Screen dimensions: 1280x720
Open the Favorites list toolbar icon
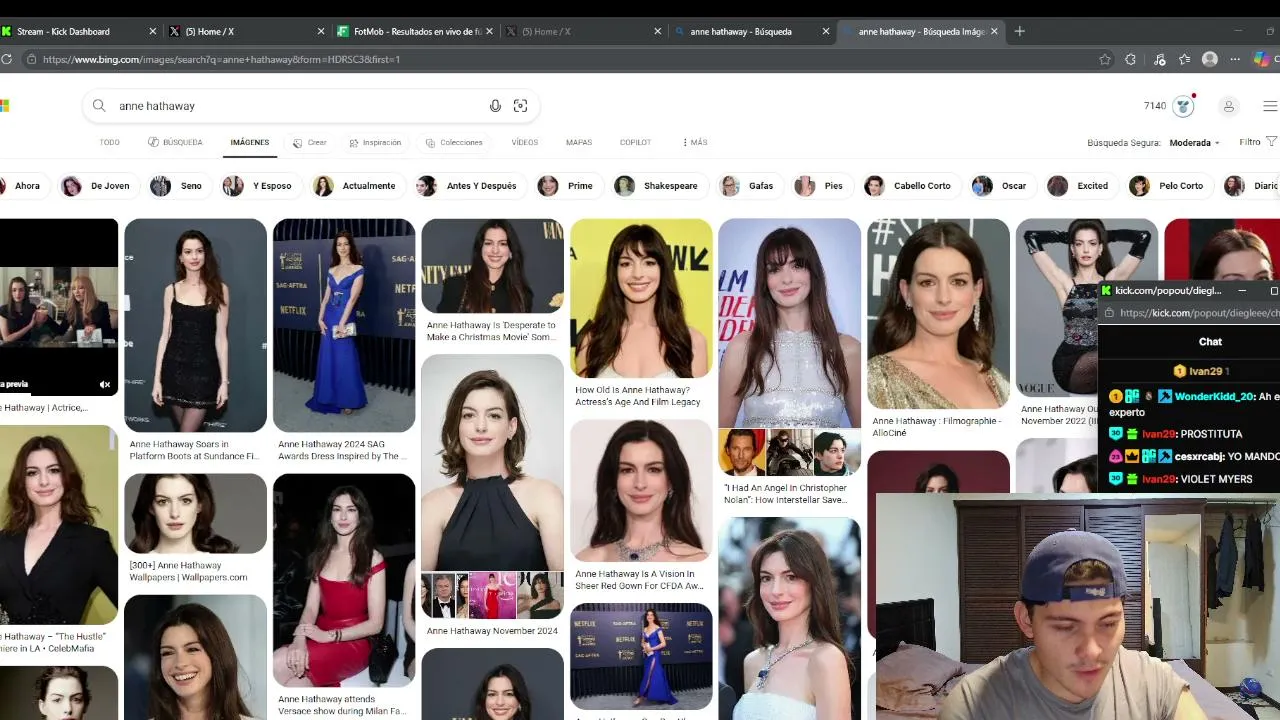click(x=1185, y=59)
